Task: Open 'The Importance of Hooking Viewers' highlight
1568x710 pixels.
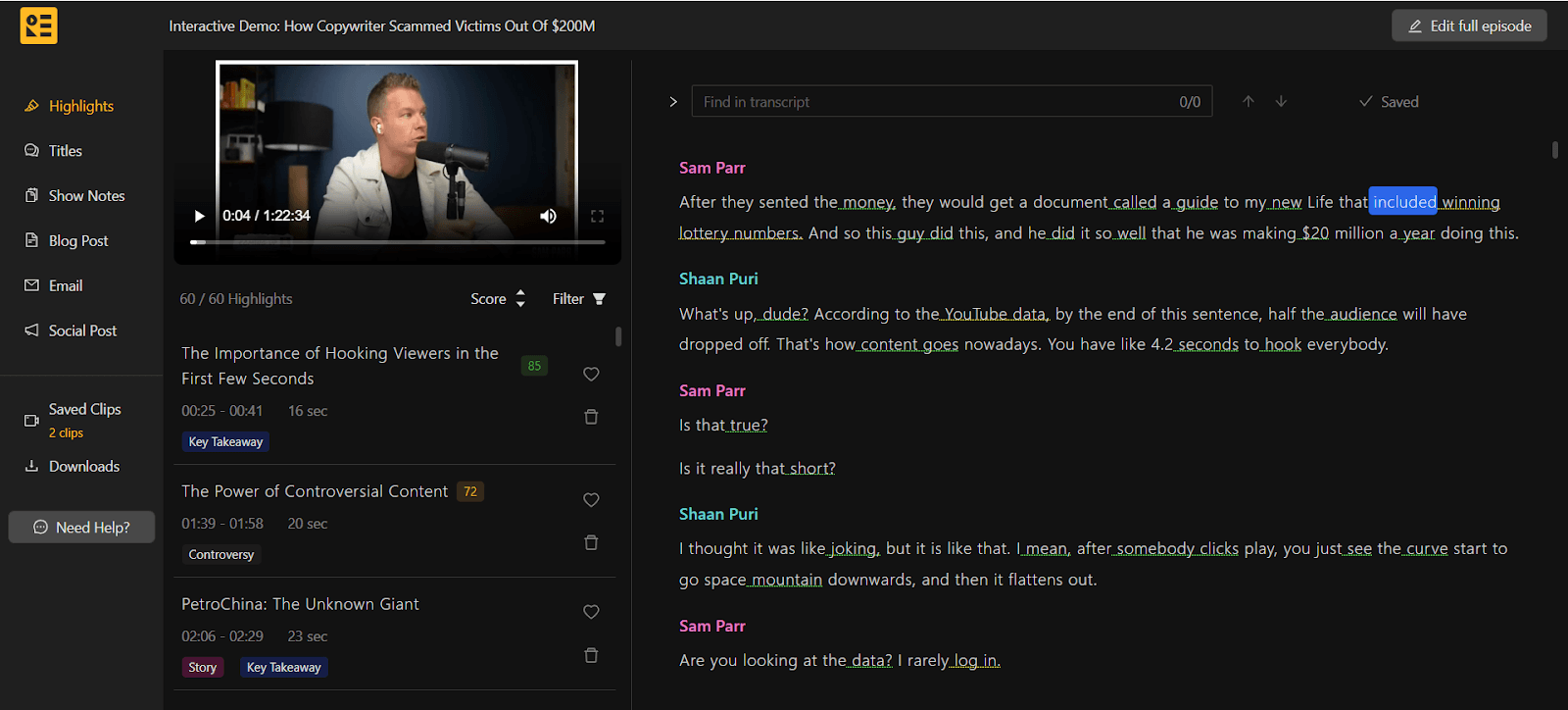Action: (x=340, y=366)
